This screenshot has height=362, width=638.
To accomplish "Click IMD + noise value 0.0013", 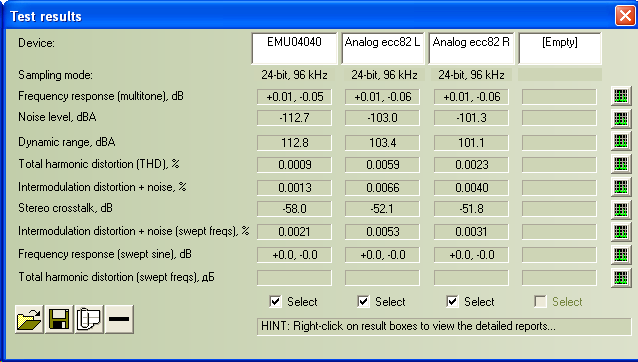I will tap(294, 188).
